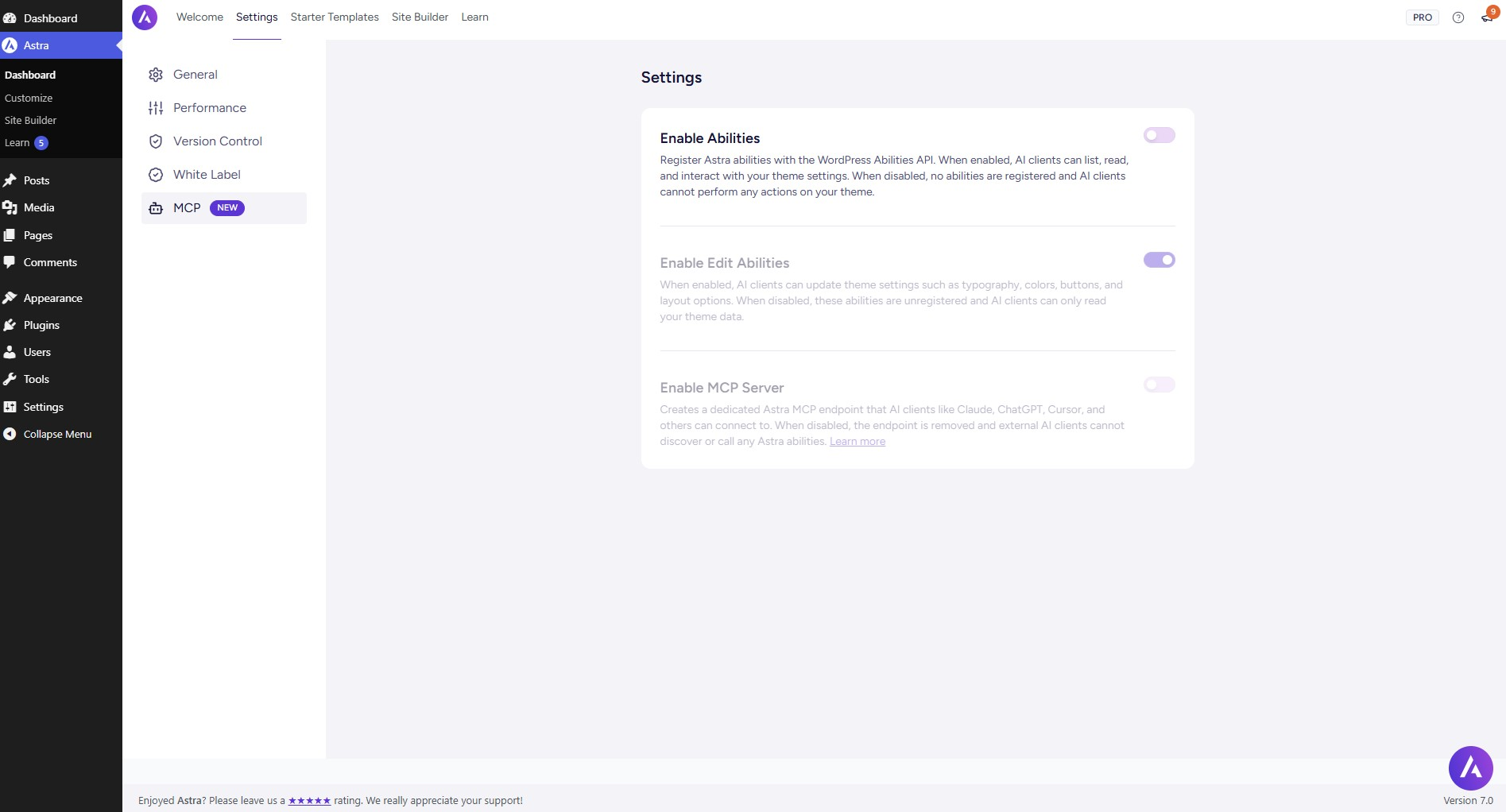Open Customize in Astra submenu
The image size is (1506, 812).
tap(29, 98)
